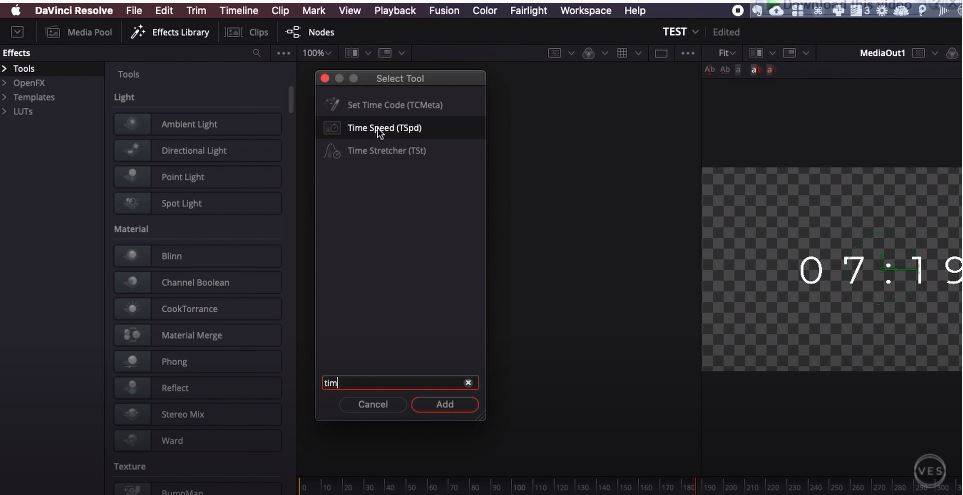This screenshot has width=963, height=495.
Task: Click the Ward material thumbnail icon
Action: click(131, 440)
